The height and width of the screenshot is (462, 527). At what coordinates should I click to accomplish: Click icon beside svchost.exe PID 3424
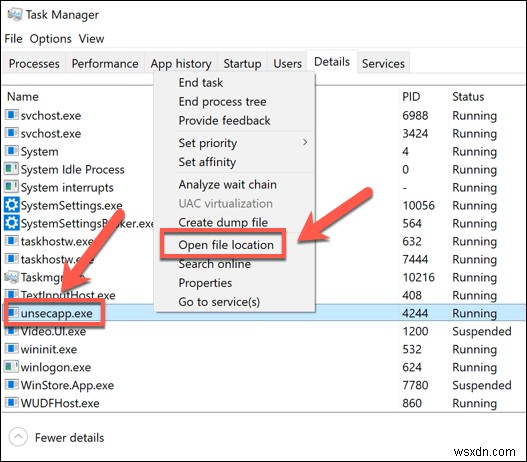(12, 133)
